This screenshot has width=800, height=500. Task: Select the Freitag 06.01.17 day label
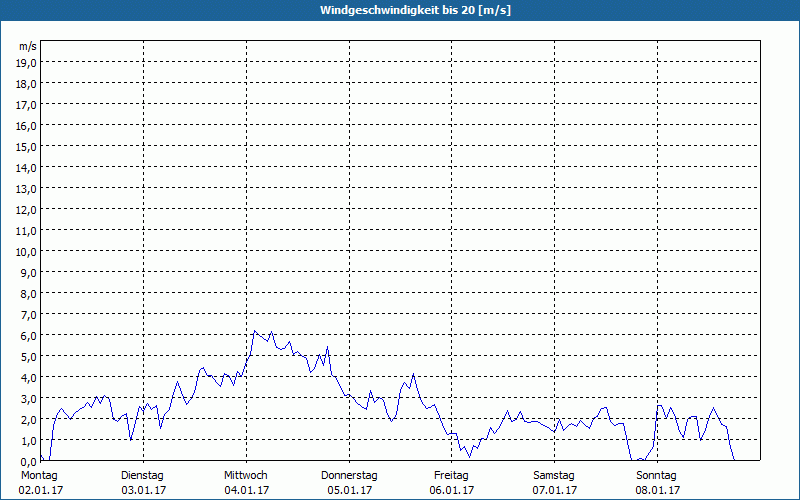coord(452,483)
